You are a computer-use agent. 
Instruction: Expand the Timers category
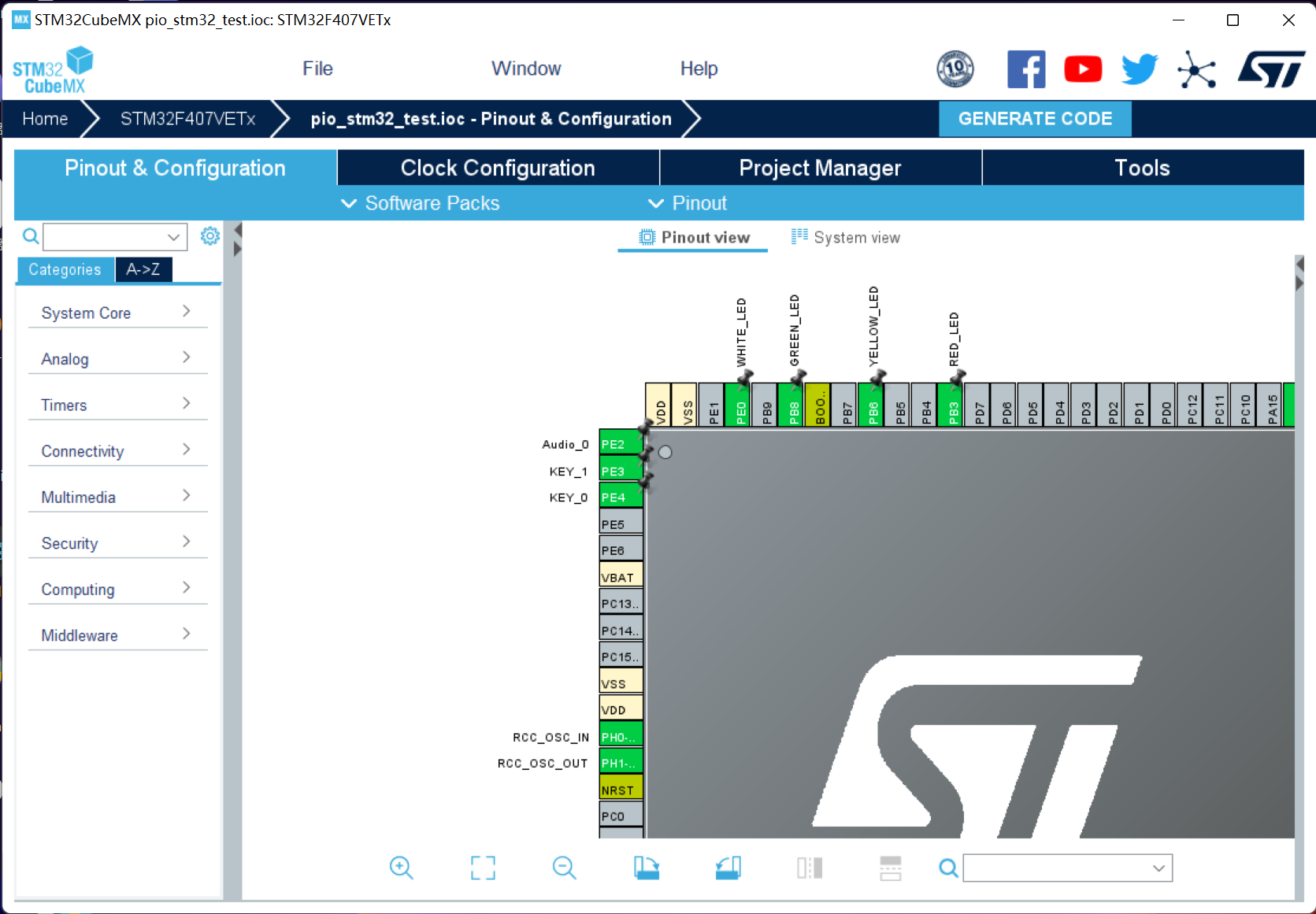tap(117, 405)
